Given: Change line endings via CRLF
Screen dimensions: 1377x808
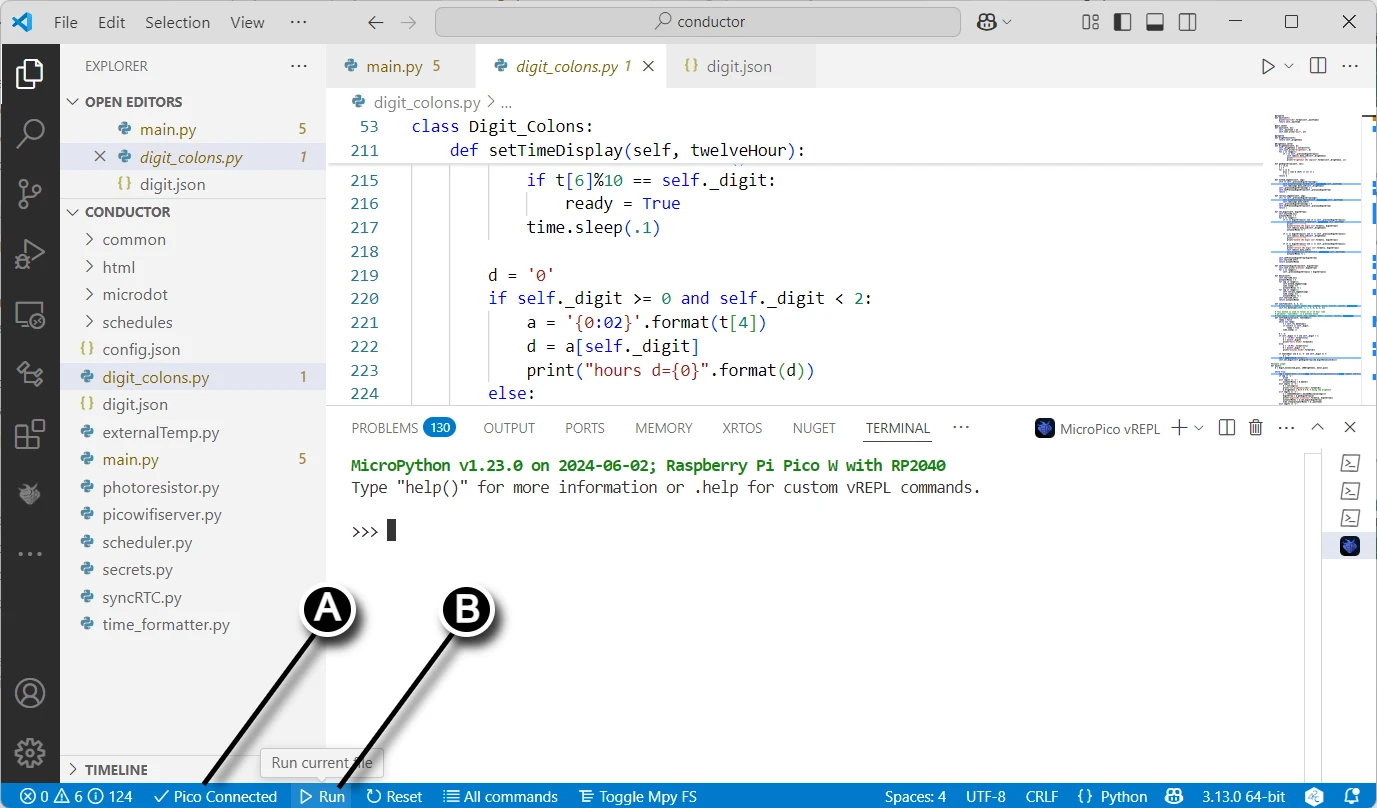Looking at the screenshot, I should [x=1042, y=796].
